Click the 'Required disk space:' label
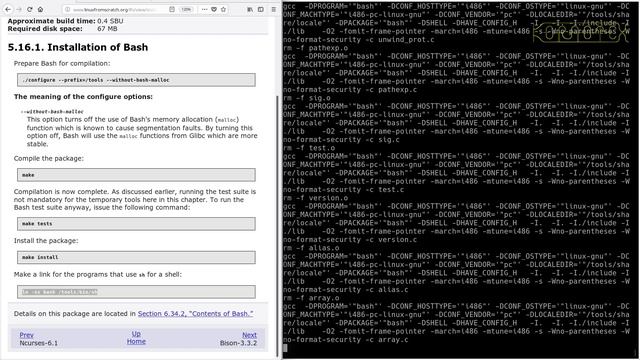 coord(45,29)
